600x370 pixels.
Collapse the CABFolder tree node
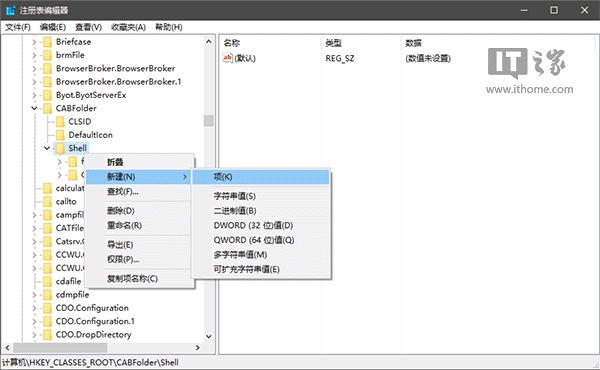tap(34, 109)
